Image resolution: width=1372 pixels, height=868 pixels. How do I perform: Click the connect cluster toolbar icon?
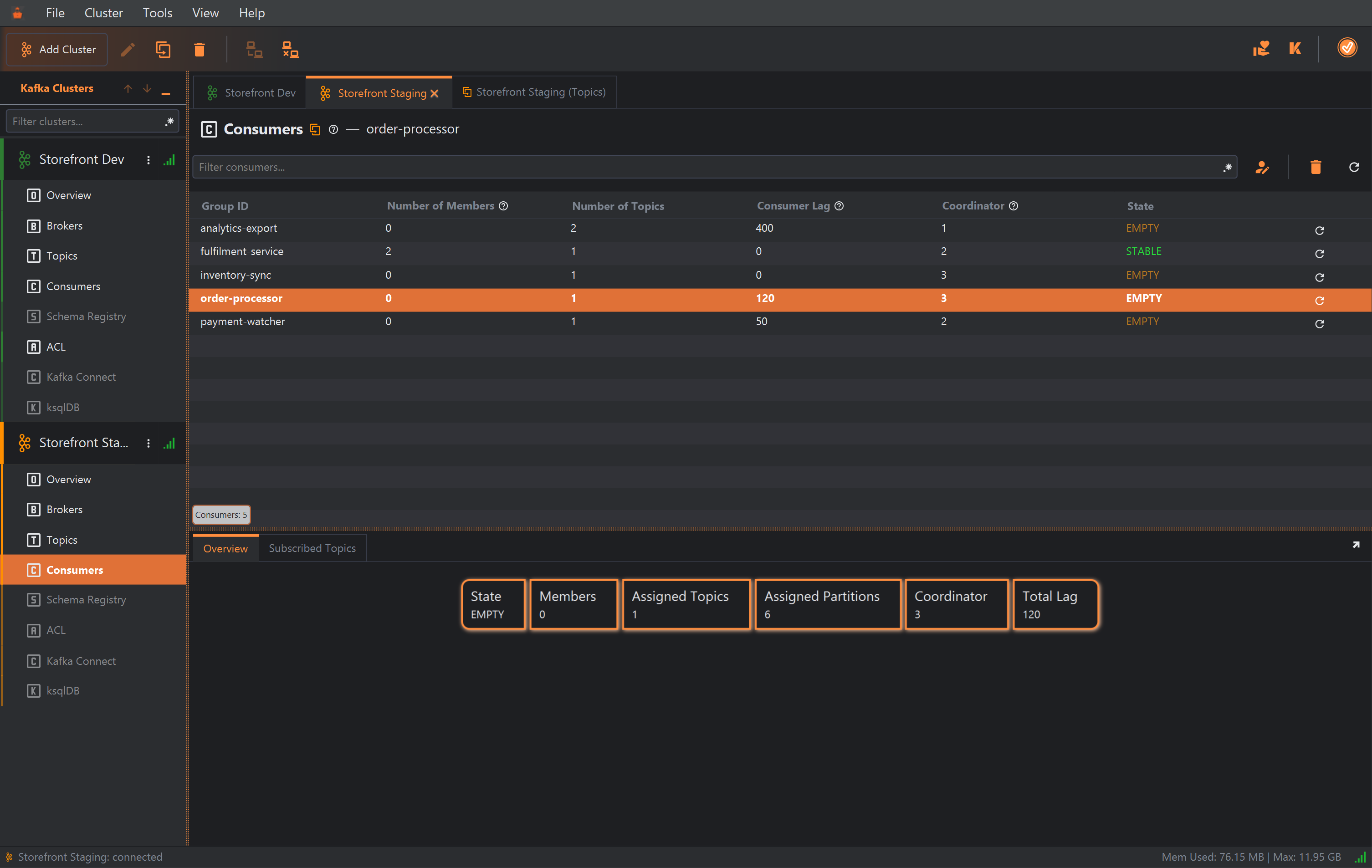click(254, 50)
